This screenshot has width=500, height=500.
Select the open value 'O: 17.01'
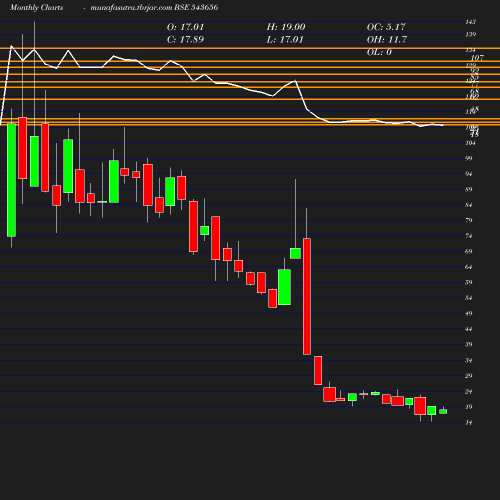tap(185, 27)
